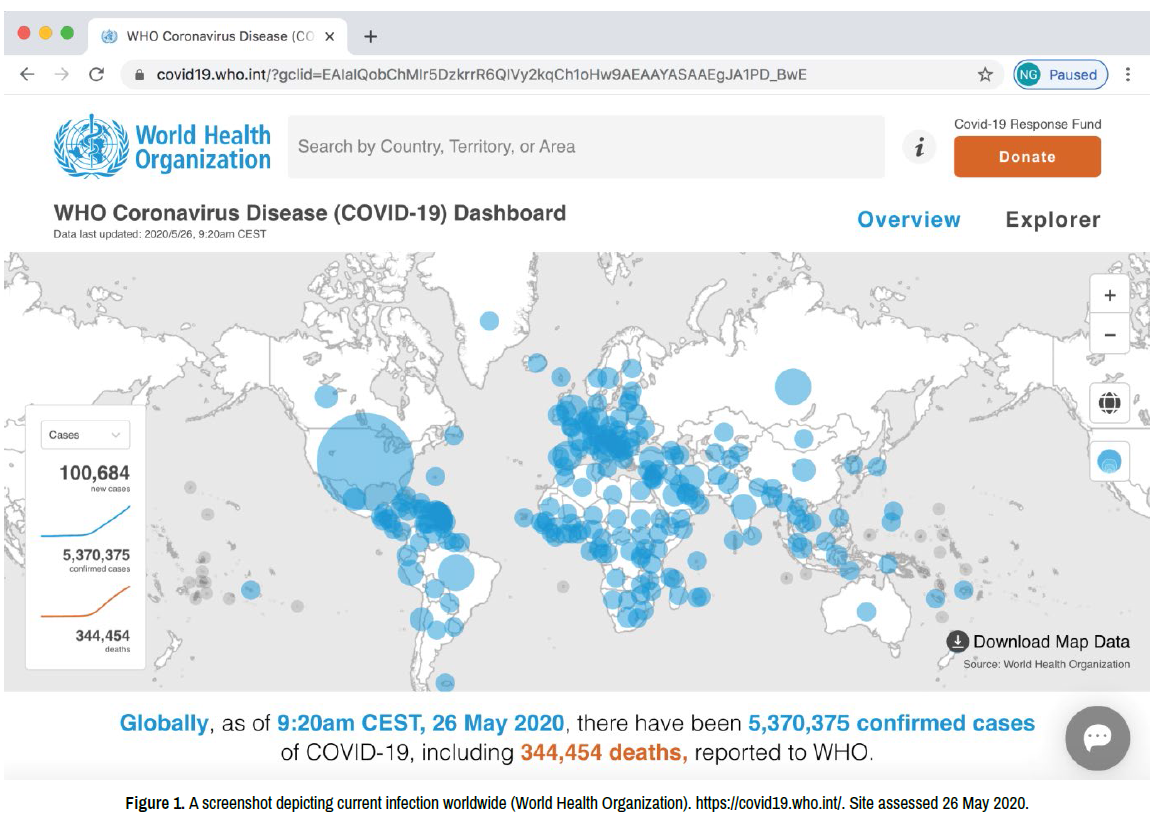
Task: Click the orange deaths trend line
Action: tap(85, 602)
